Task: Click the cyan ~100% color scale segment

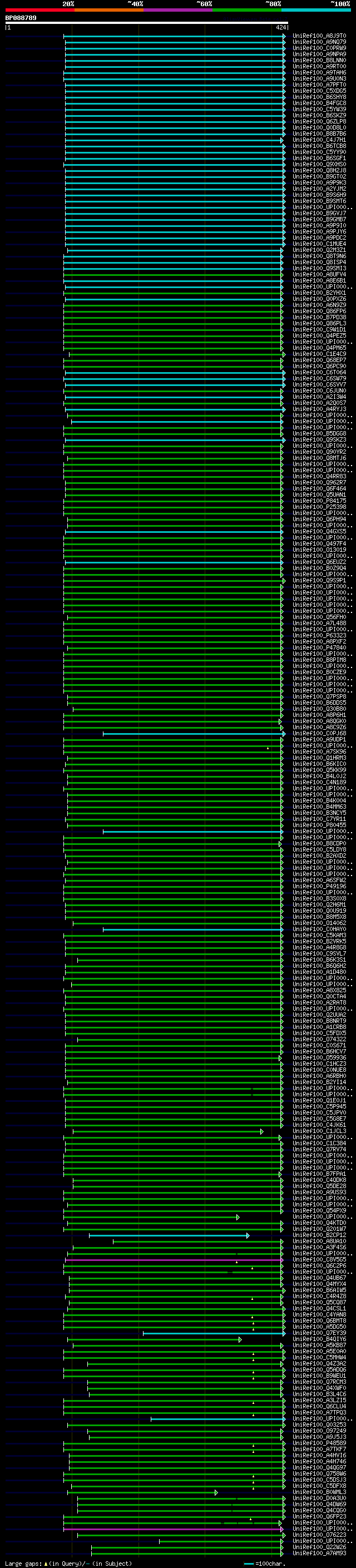Action: click(x=317, y=10)
